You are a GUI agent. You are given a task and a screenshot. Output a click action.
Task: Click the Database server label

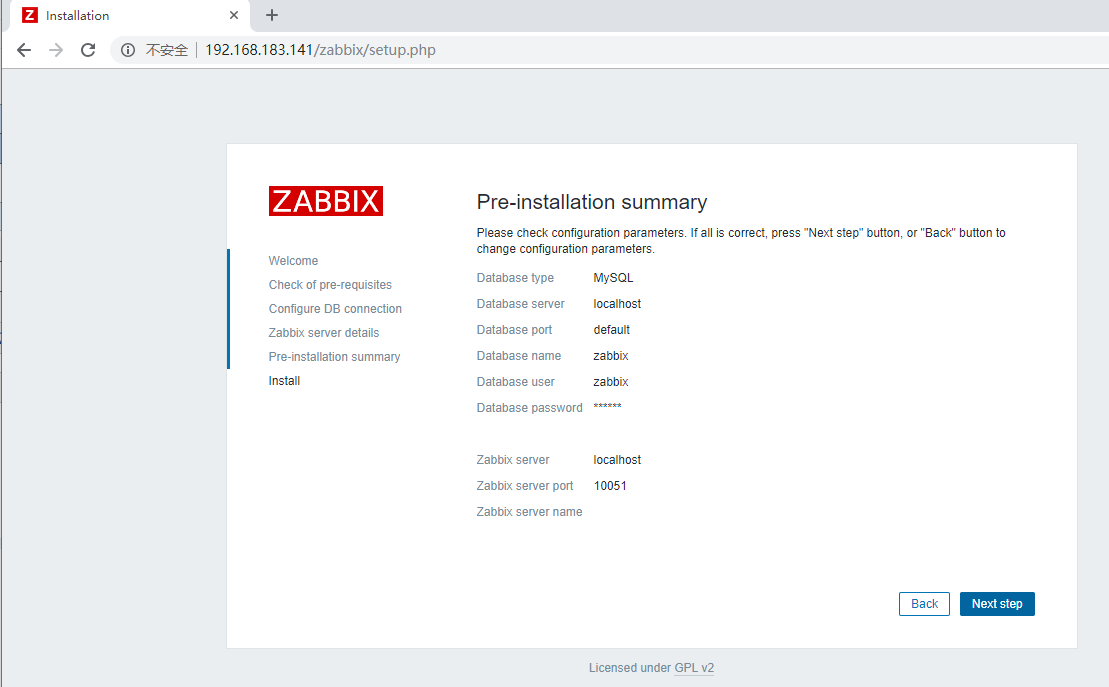tap(521, 304)
